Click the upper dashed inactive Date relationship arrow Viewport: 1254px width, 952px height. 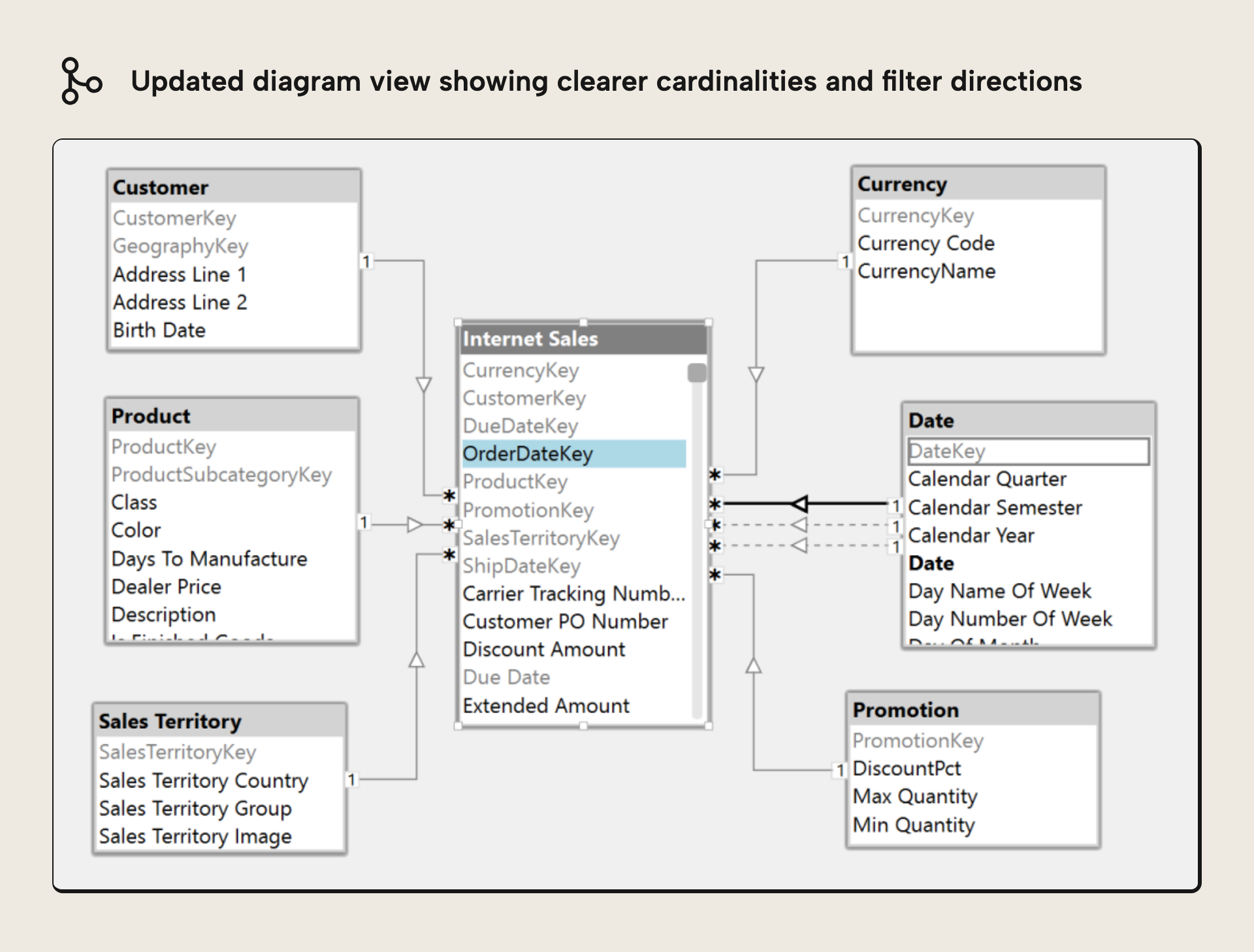point(799,524)
